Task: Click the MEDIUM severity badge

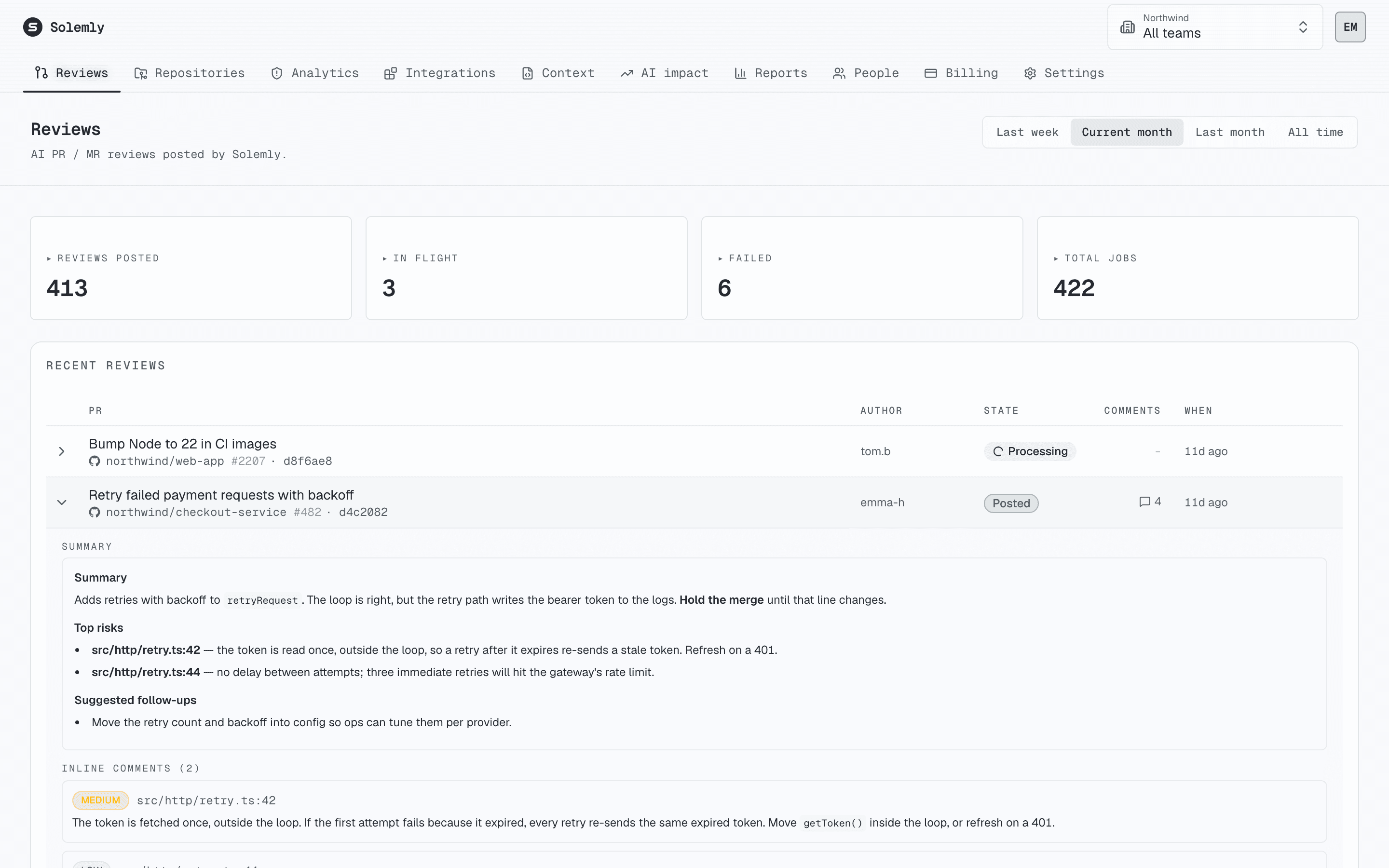Action: (x=100, y=800)
